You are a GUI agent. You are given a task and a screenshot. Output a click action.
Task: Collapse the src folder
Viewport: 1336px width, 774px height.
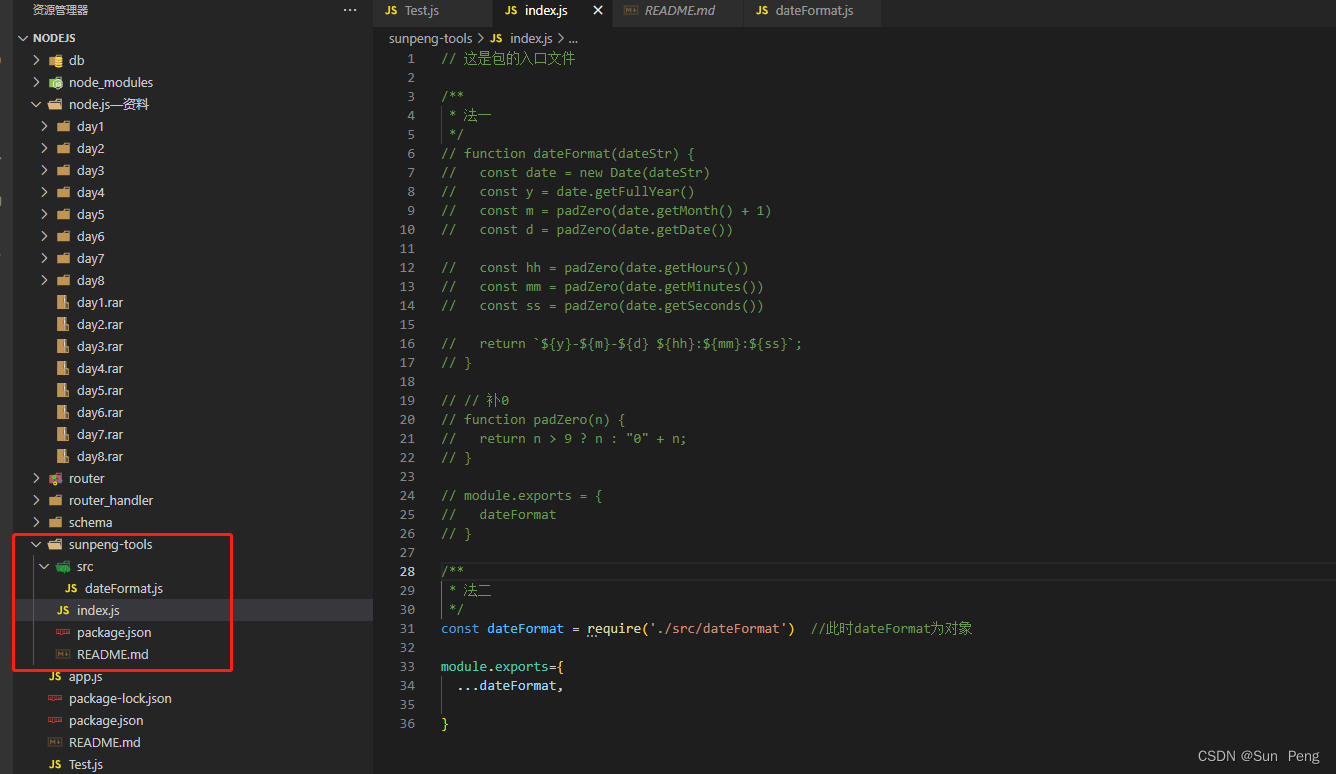[x=44, y=566]
